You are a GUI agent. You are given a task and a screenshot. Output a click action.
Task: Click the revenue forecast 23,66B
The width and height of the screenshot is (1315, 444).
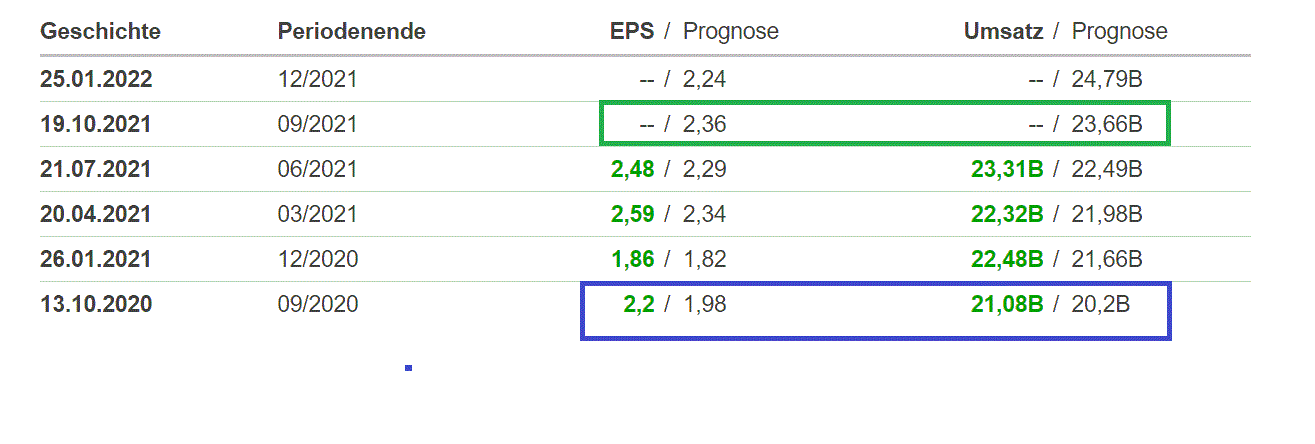point(1107,125)
